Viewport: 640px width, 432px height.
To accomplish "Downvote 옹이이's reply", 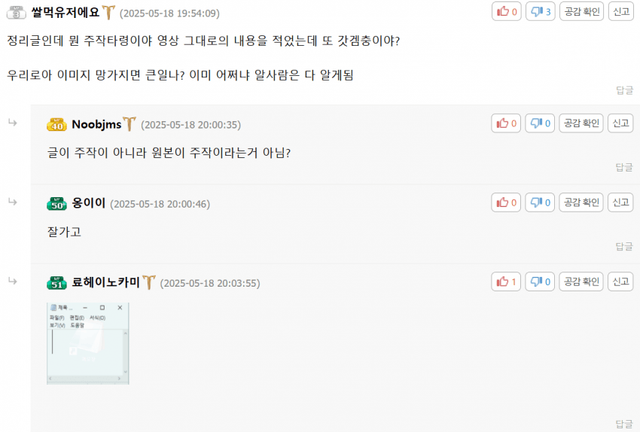I will (x=540, y=202).
